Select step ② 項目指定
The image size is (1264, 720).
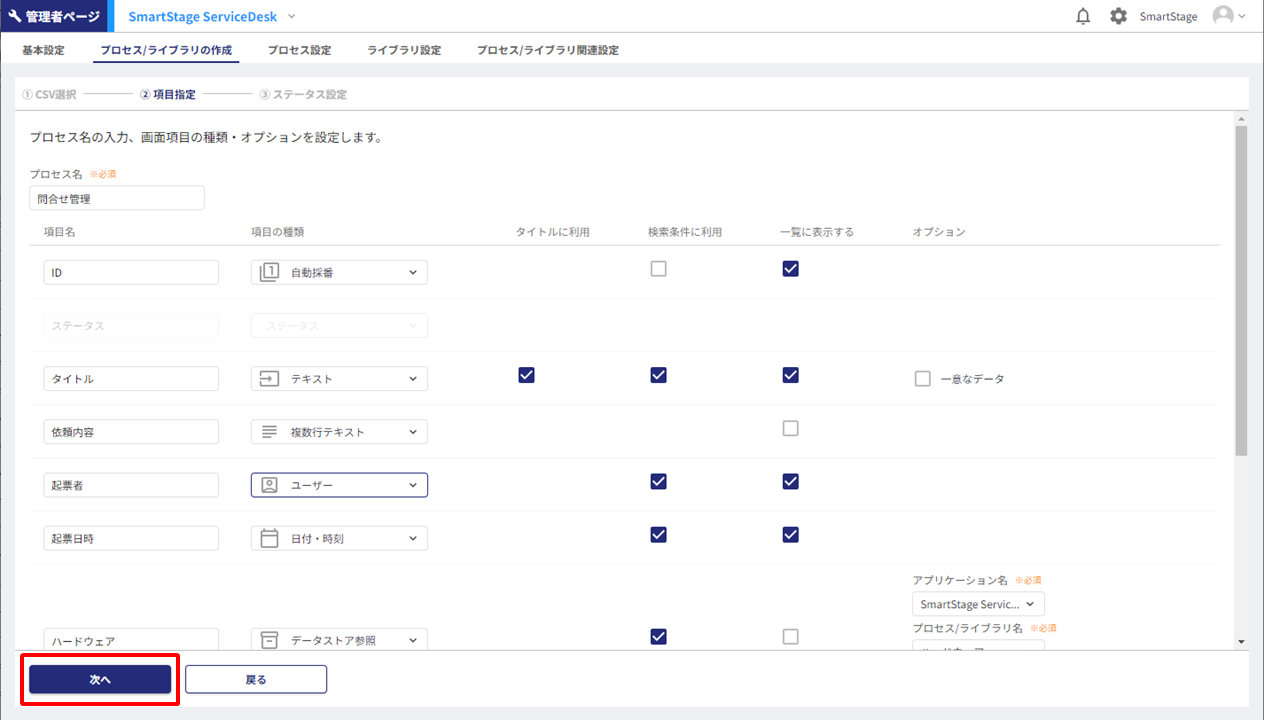(168, 94)
